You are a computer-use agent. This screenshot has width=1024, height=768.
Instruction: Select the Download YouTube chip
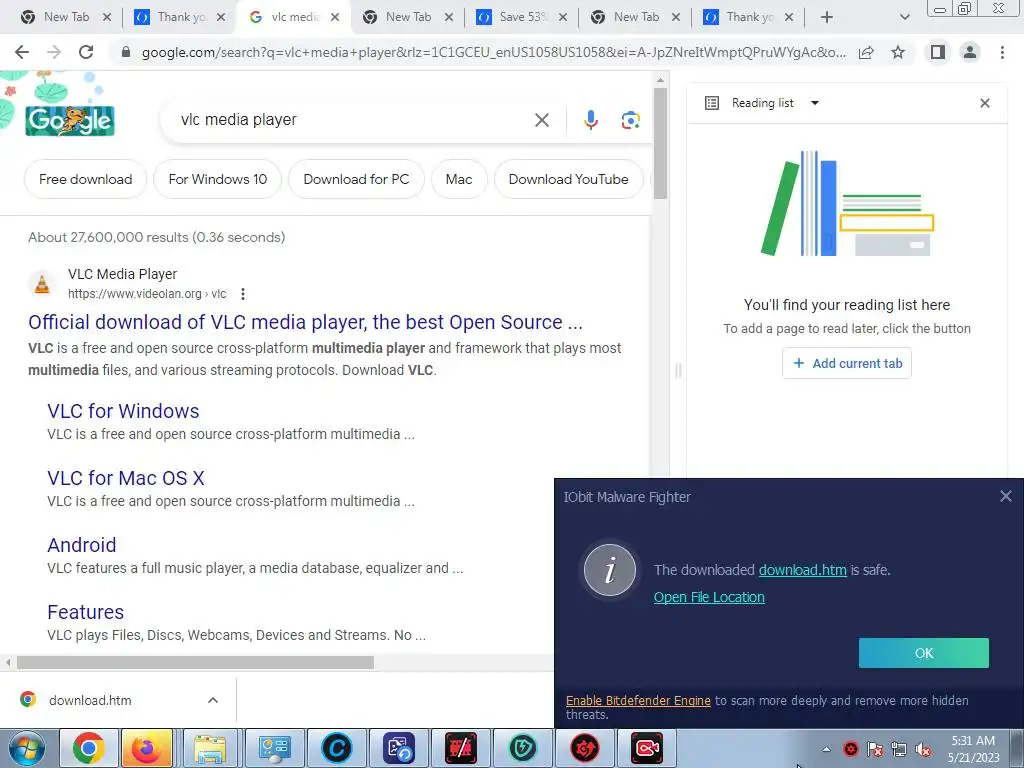tap(568, 179)
